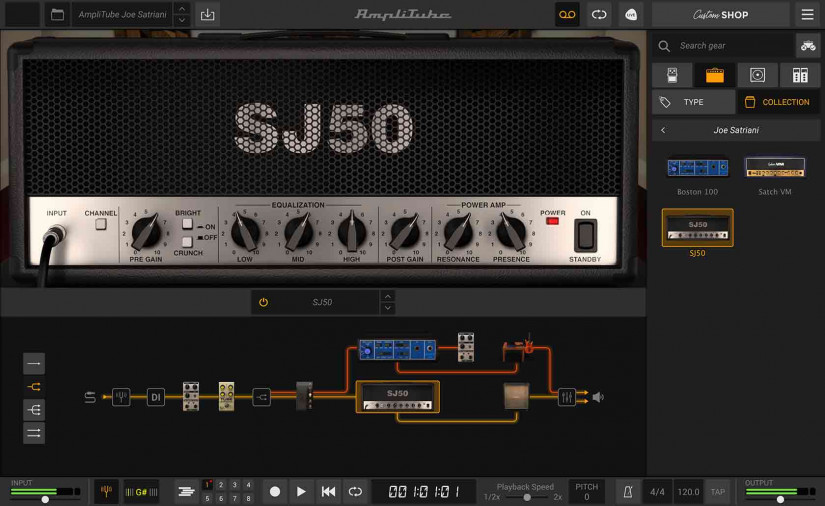Step SJ50 model selector up
The image size is (825, 506).
[x=388, y=297]
